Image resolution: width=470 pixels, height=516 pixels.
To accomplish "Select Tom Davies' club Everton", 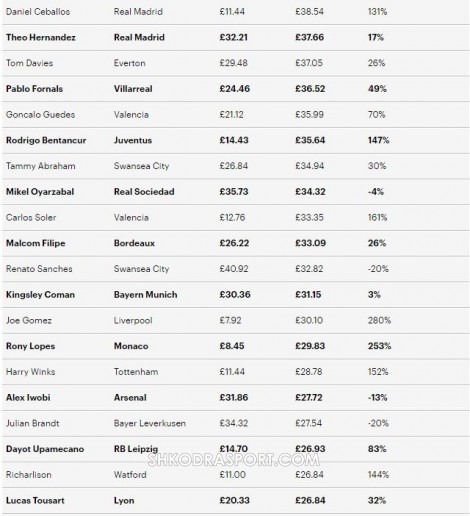I will (x=129, y=63).
